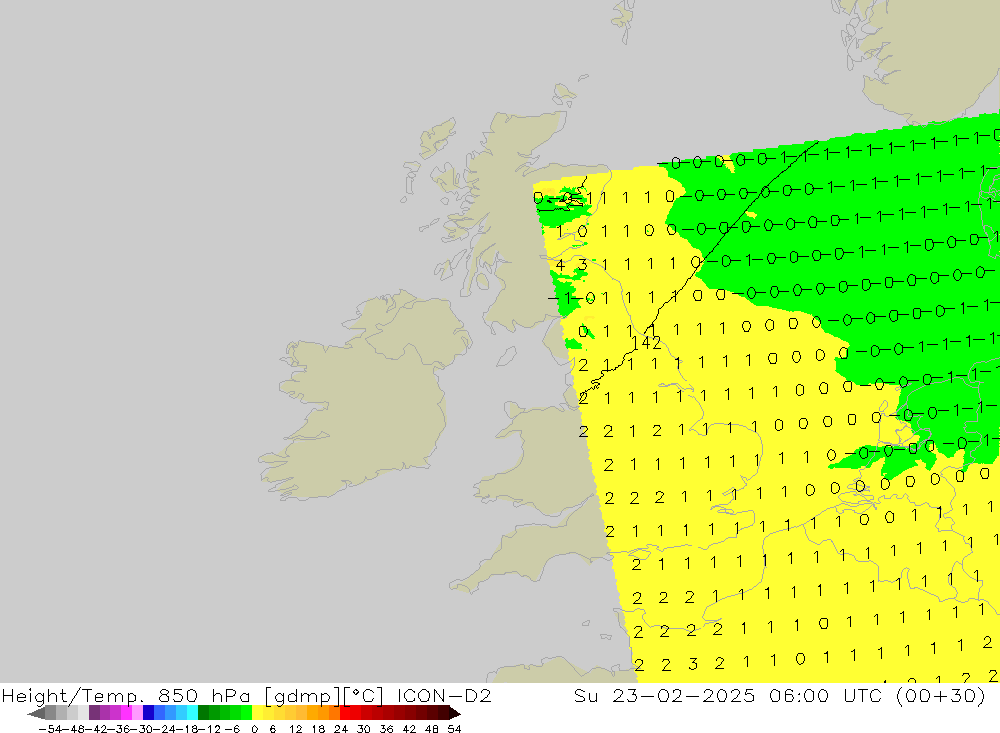
Task: Click the dark right arrow of the color scale
Action: click(454, 713)
